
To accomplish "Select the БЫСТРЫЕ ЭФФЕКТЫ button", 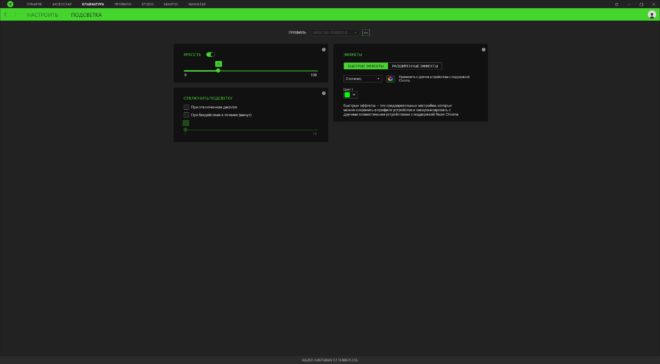I will [365, 66].
